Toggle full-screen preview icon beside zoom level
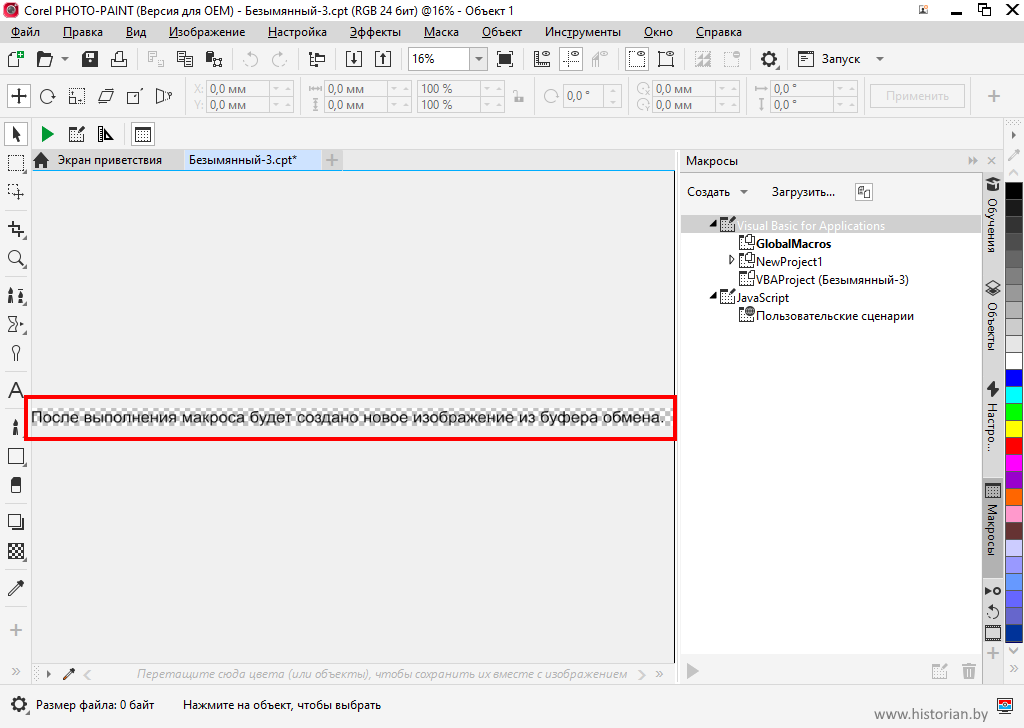This screenshot has height=728, width=1024. (x=505, y=59)
